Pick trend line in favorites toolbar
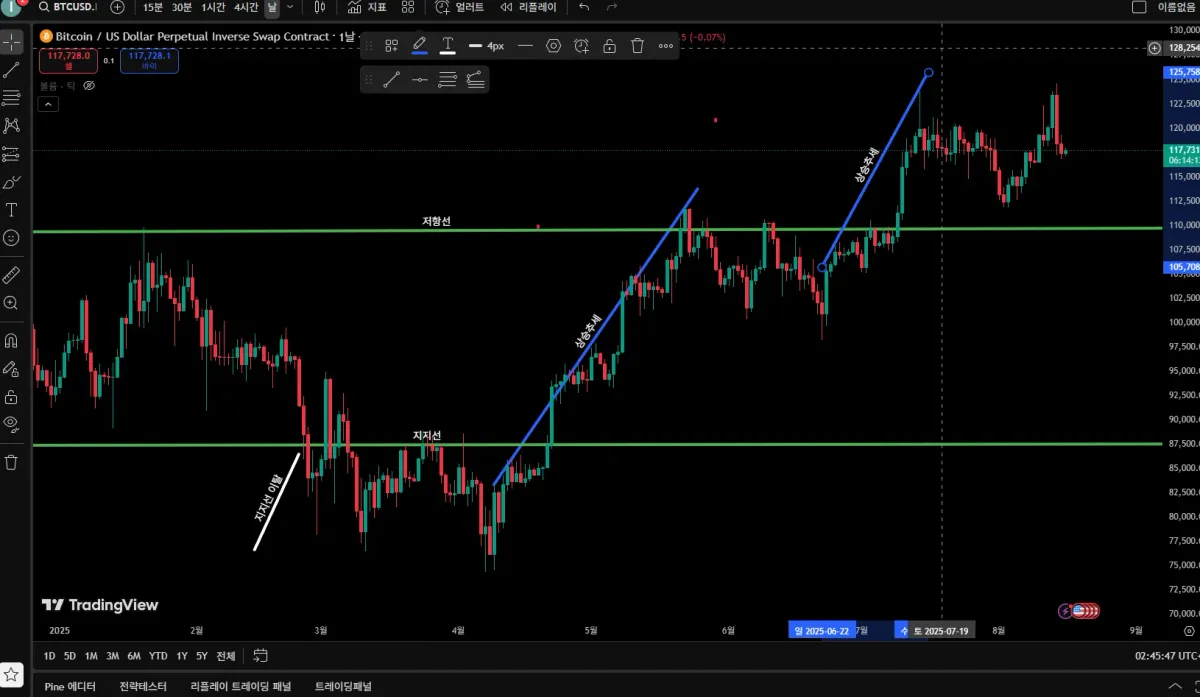The height and width of the screenshot is (697, 1200). coord(392,80)
